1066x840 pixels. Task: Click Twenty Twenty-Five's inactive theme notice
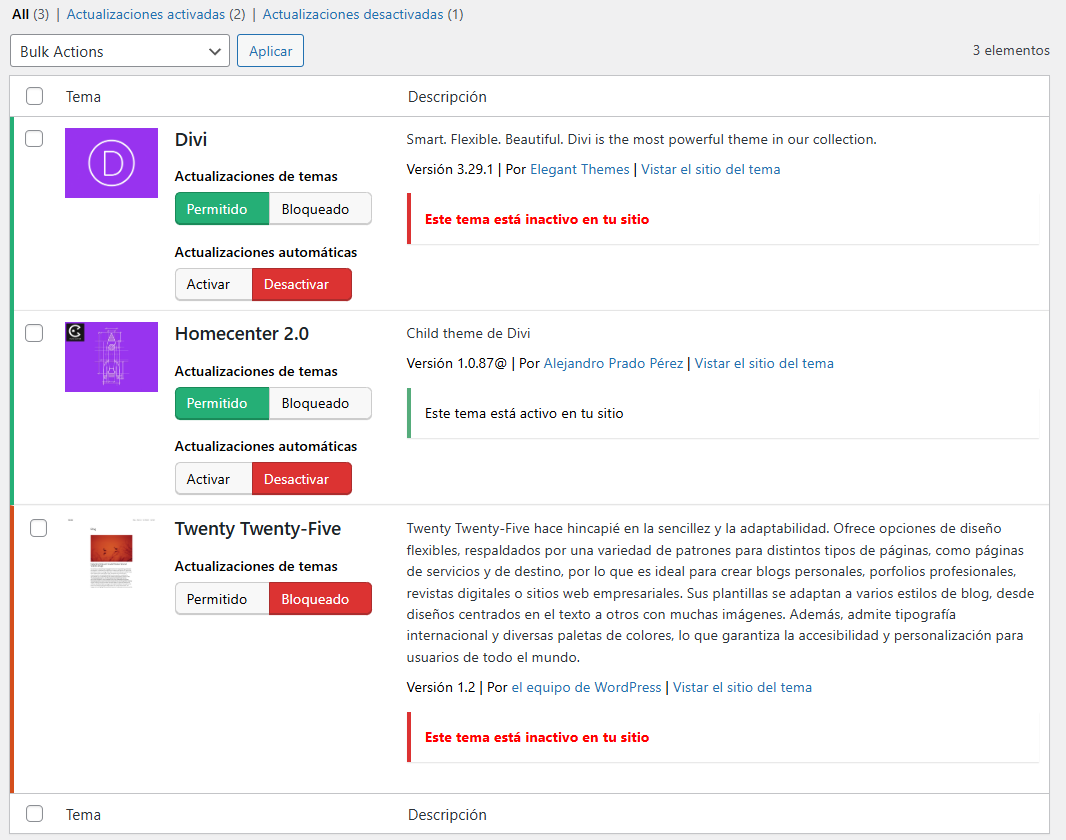click(x=723, y=737)
